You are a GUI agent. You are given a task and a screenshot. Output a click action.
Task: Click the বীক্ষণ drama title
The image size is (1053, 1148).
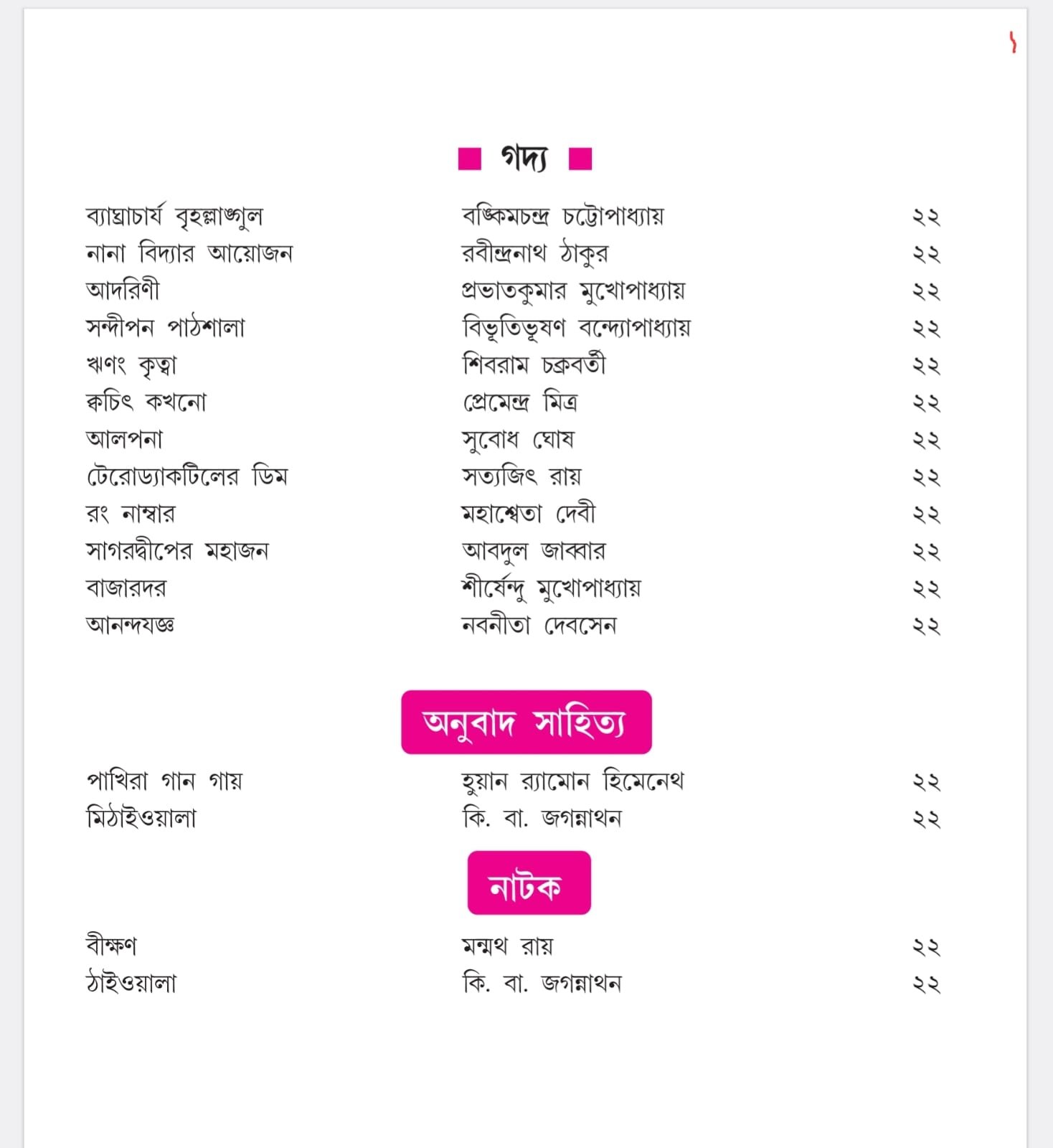[111, 946]
